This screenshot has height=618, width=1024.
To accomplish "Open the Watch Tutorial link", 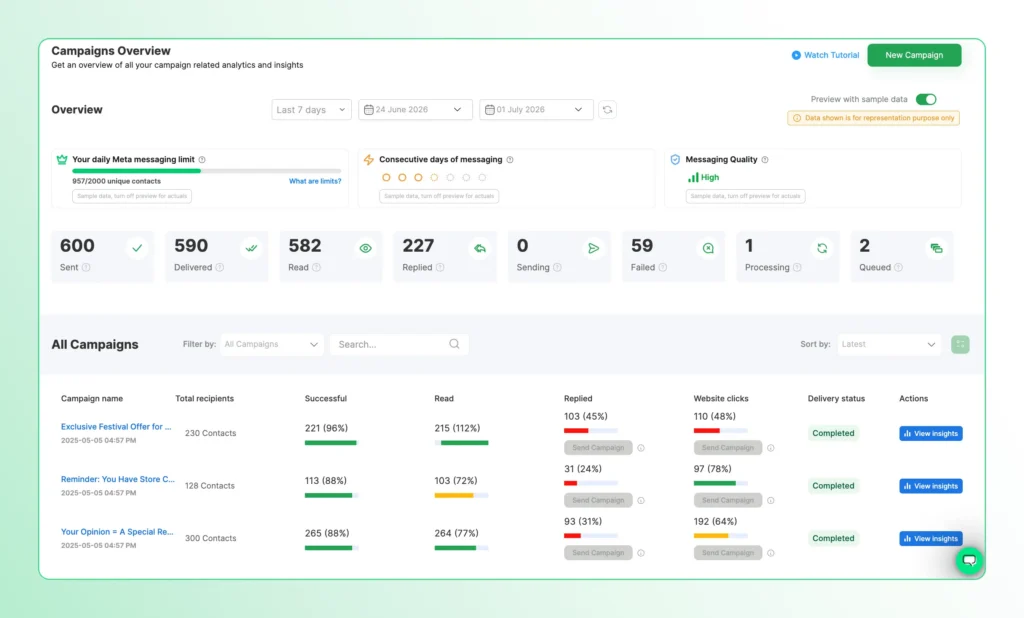I will (x=831, y=56).
